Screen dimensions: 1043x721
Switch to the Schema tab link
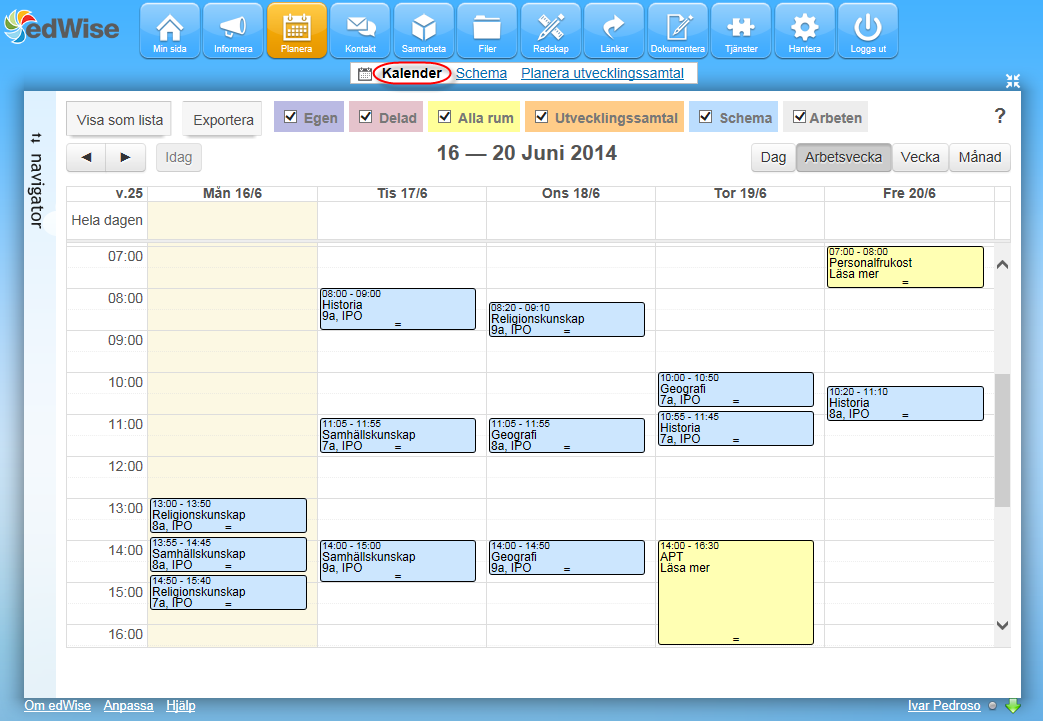(x=481, y=73)
